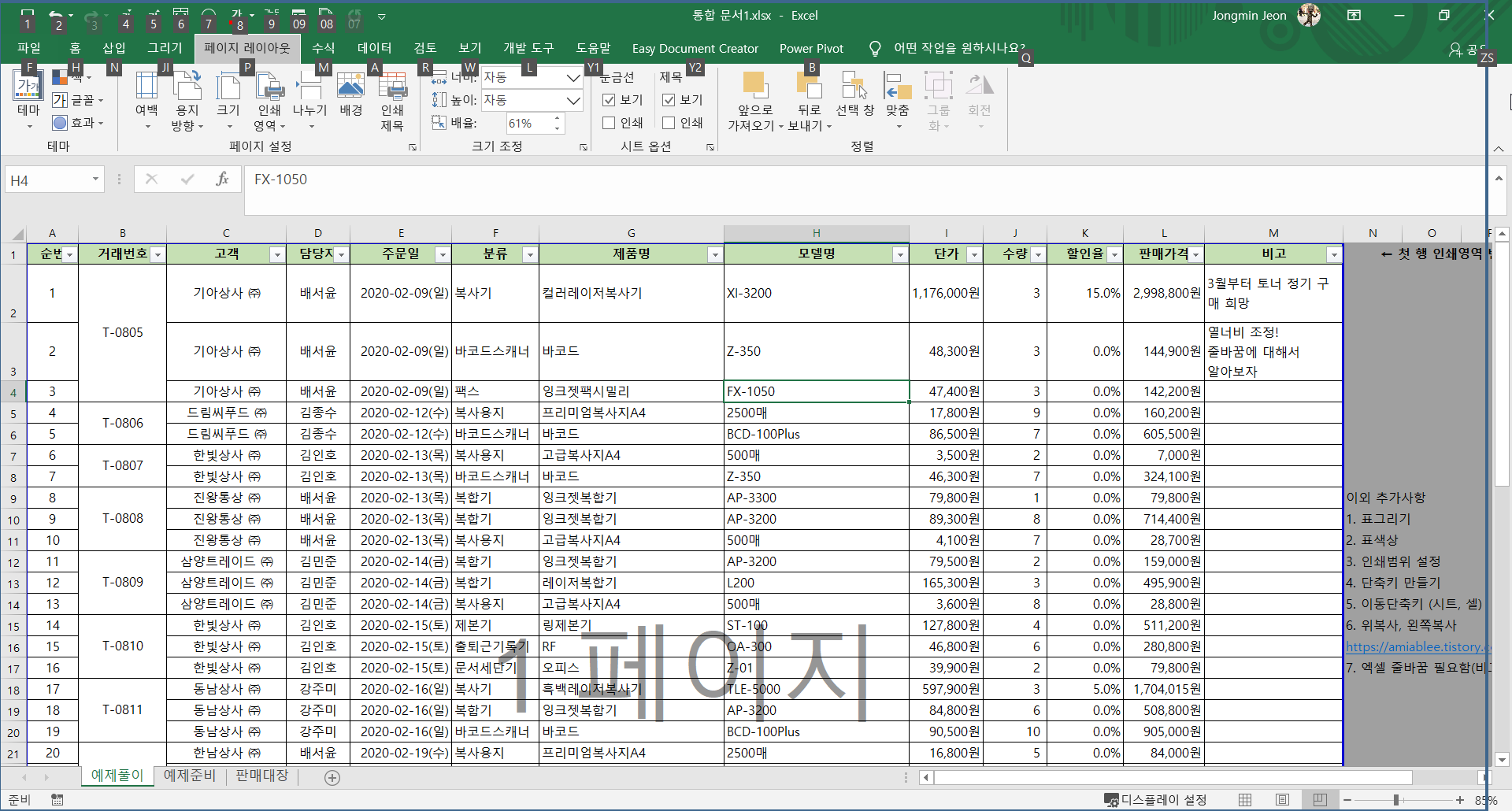Open Display Settings (디스플레이 설정) in status bar

1155,800
